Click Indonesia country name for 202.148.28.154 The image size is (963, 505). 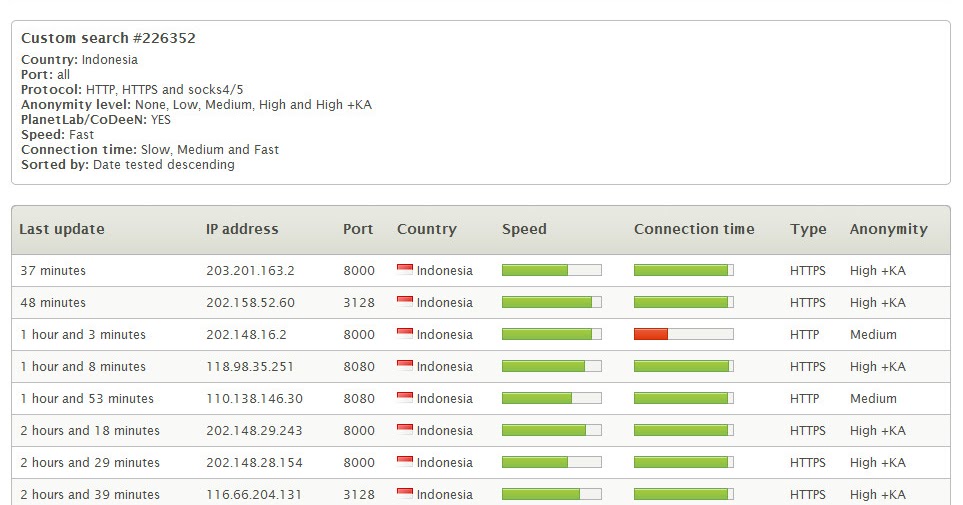(x=445, y=462)
